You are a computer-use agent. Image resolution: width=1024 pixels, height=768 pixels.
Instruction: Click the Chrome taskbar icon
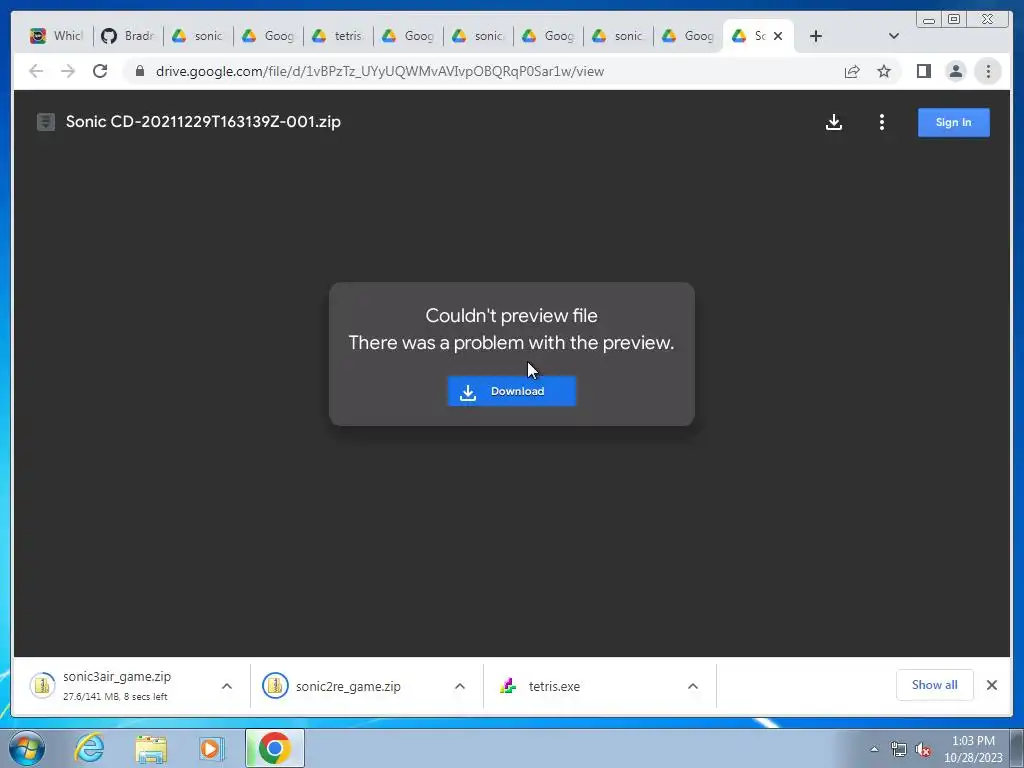(x=274, y=748)
